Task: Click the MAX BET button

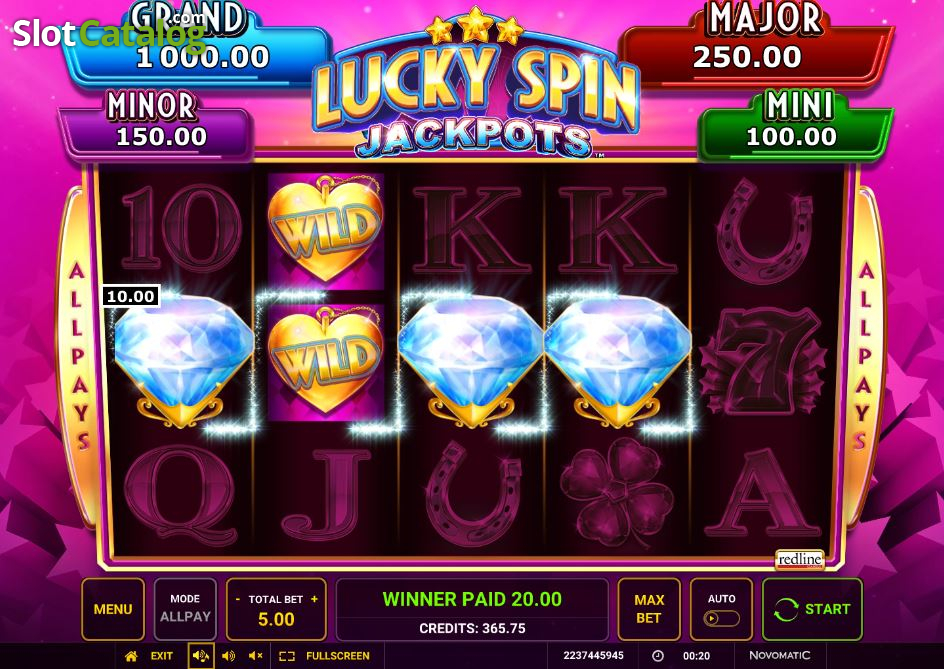Action: 649,609
